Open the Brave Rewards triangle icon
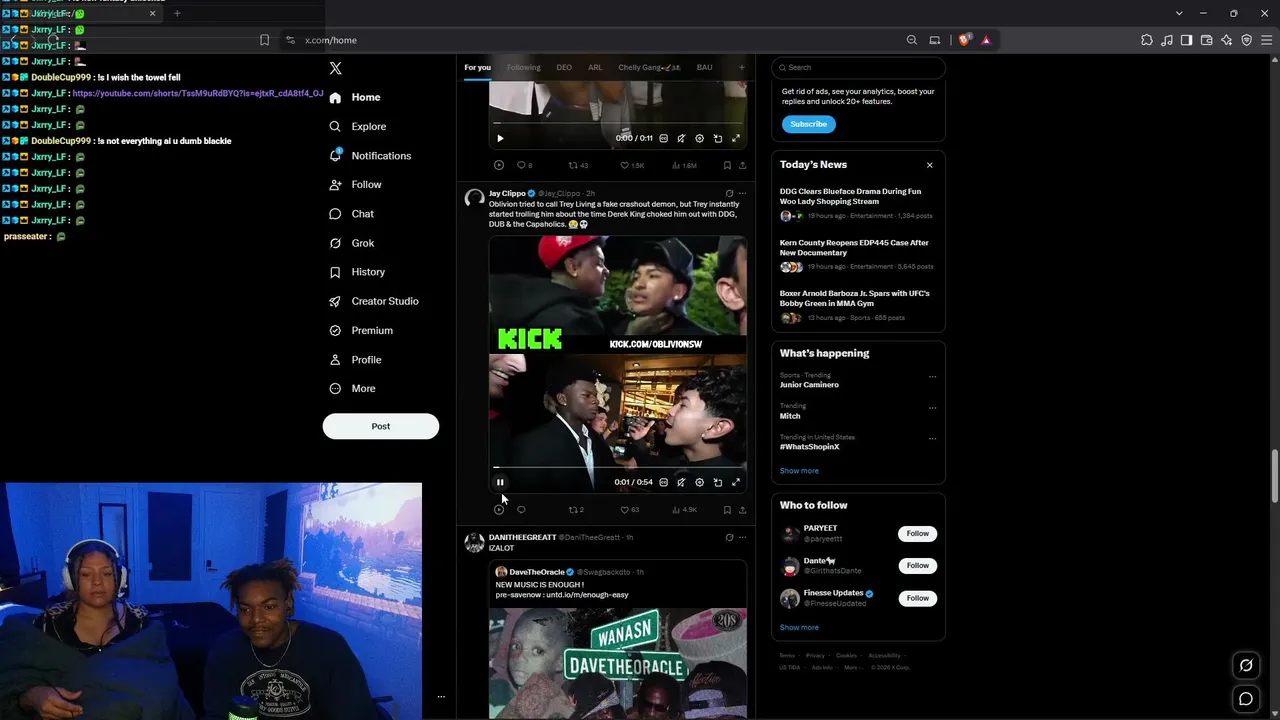Screen dimensions: 1280x720 click(x=986, y=40)
